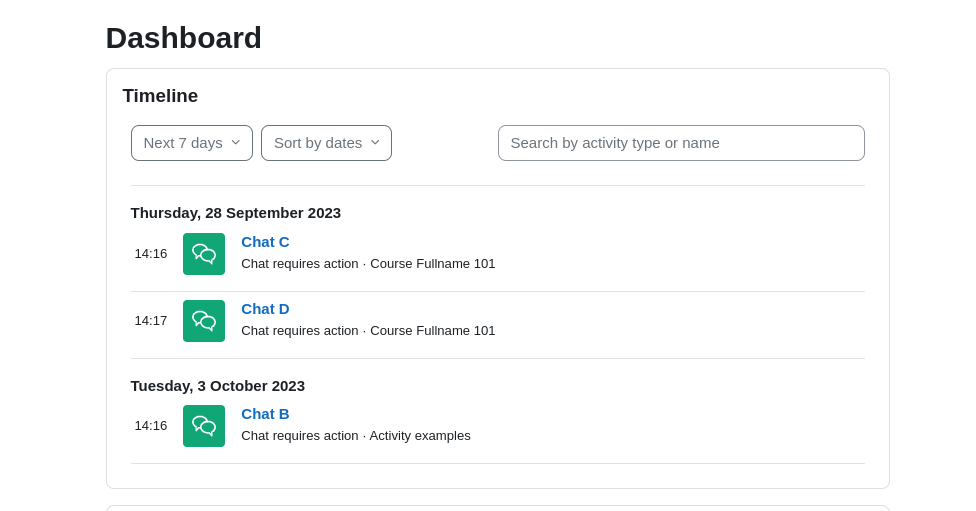Image resolution: width=976 pixels, height=511 pixels.
Task: Click the Activity examples description under Chat B
Action: (x=420, y=436)
